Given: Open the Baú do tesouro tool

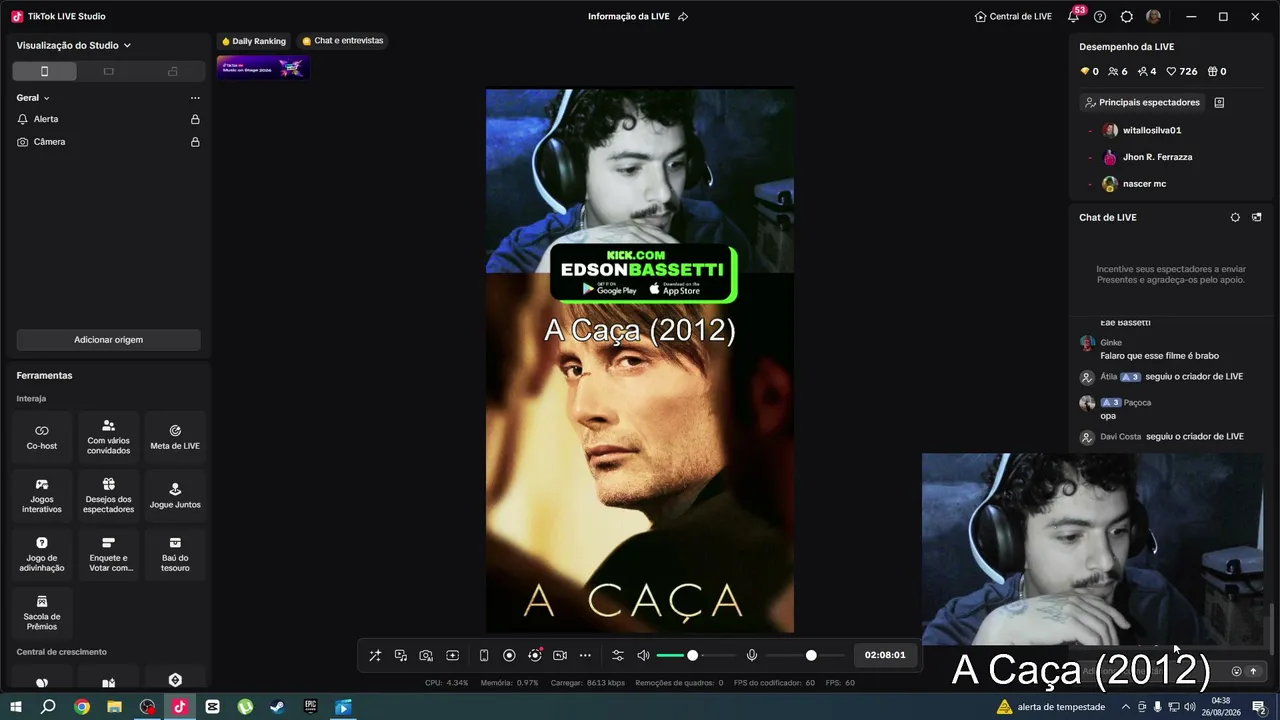Looking at the screenshot, I should click(175, 554).
